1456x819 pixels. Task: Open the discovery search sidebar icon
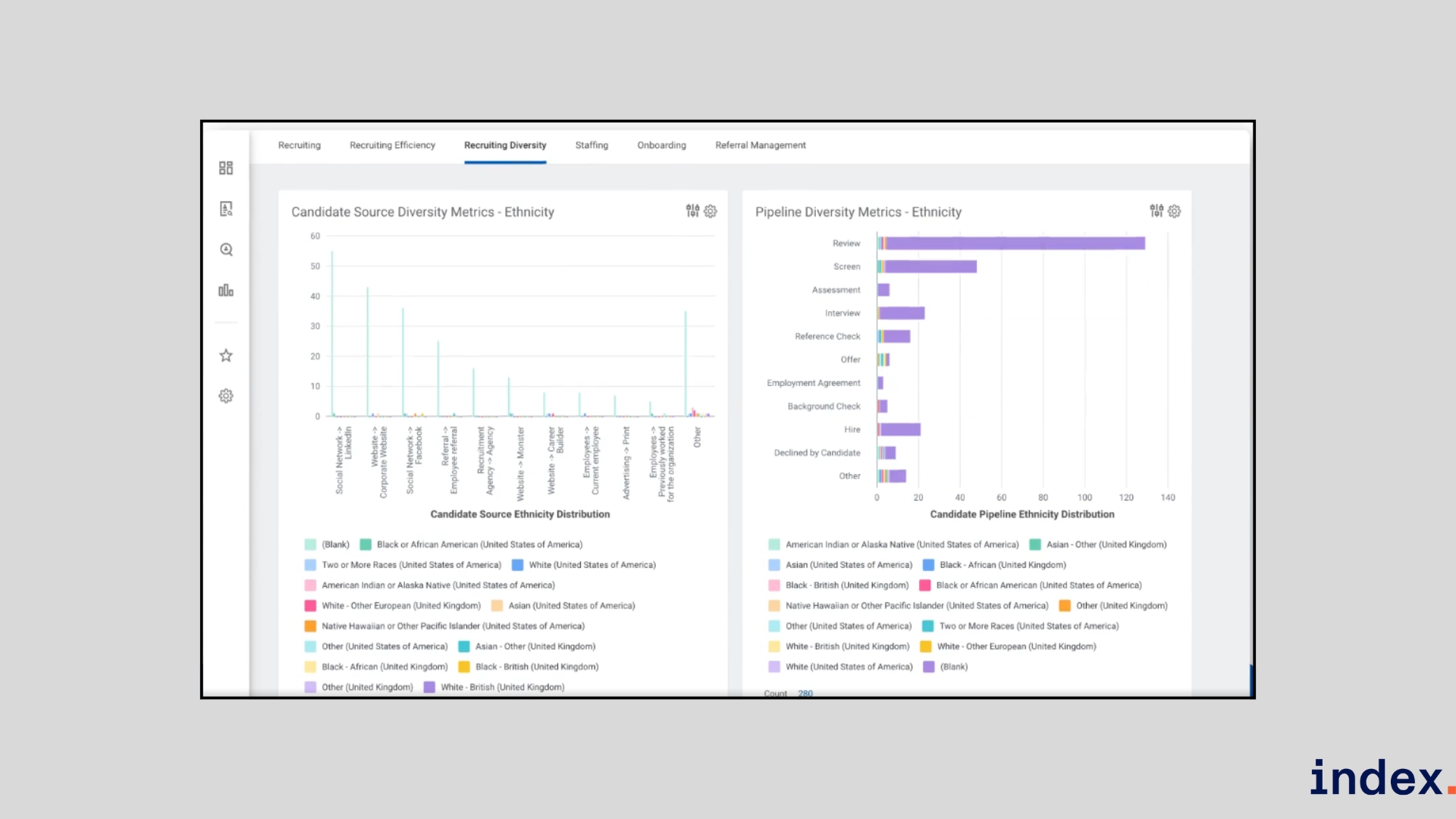(x=226, y=249)
